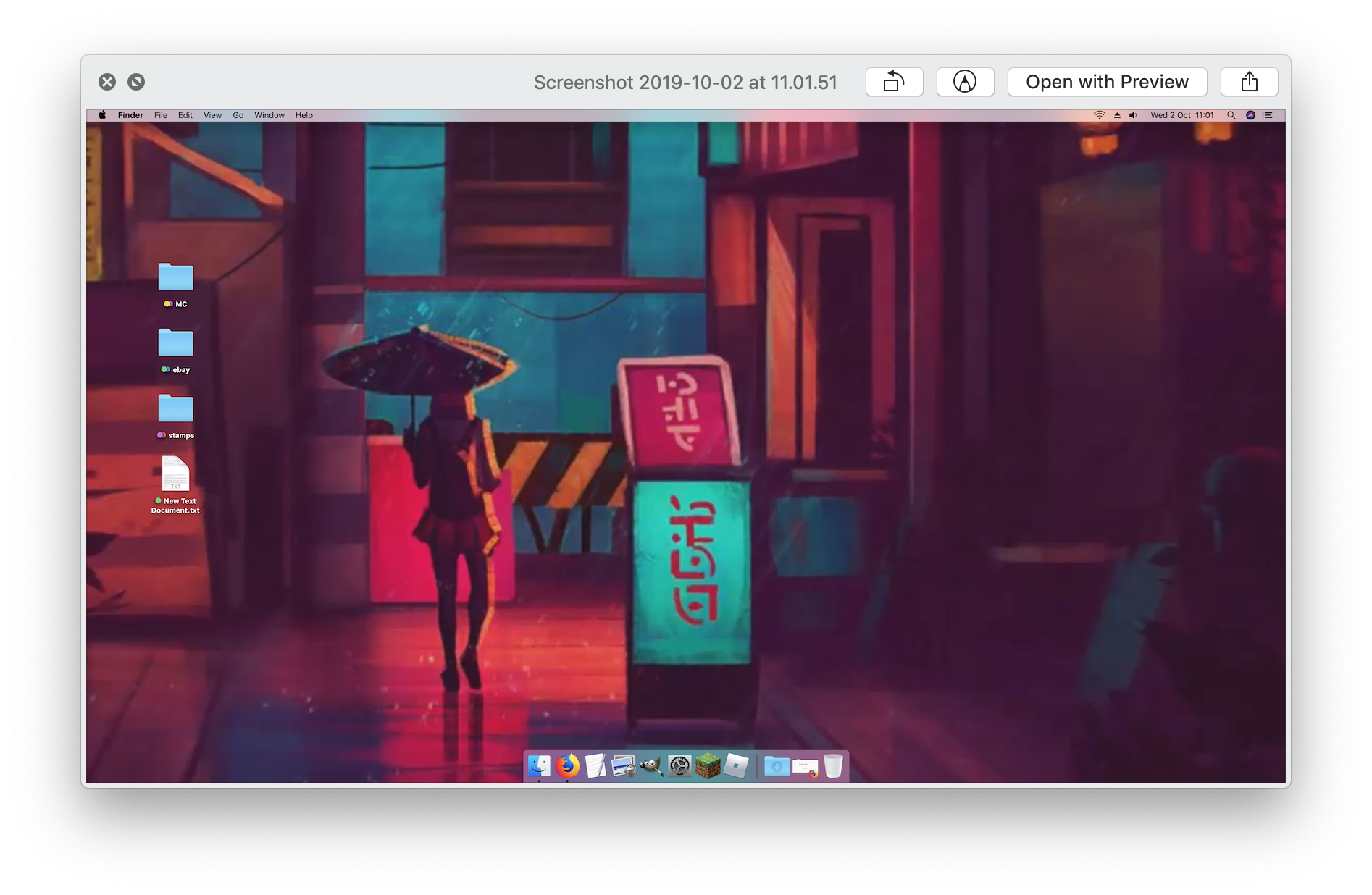
Task: Select the stamps folder on desktop
Action: 176,408
